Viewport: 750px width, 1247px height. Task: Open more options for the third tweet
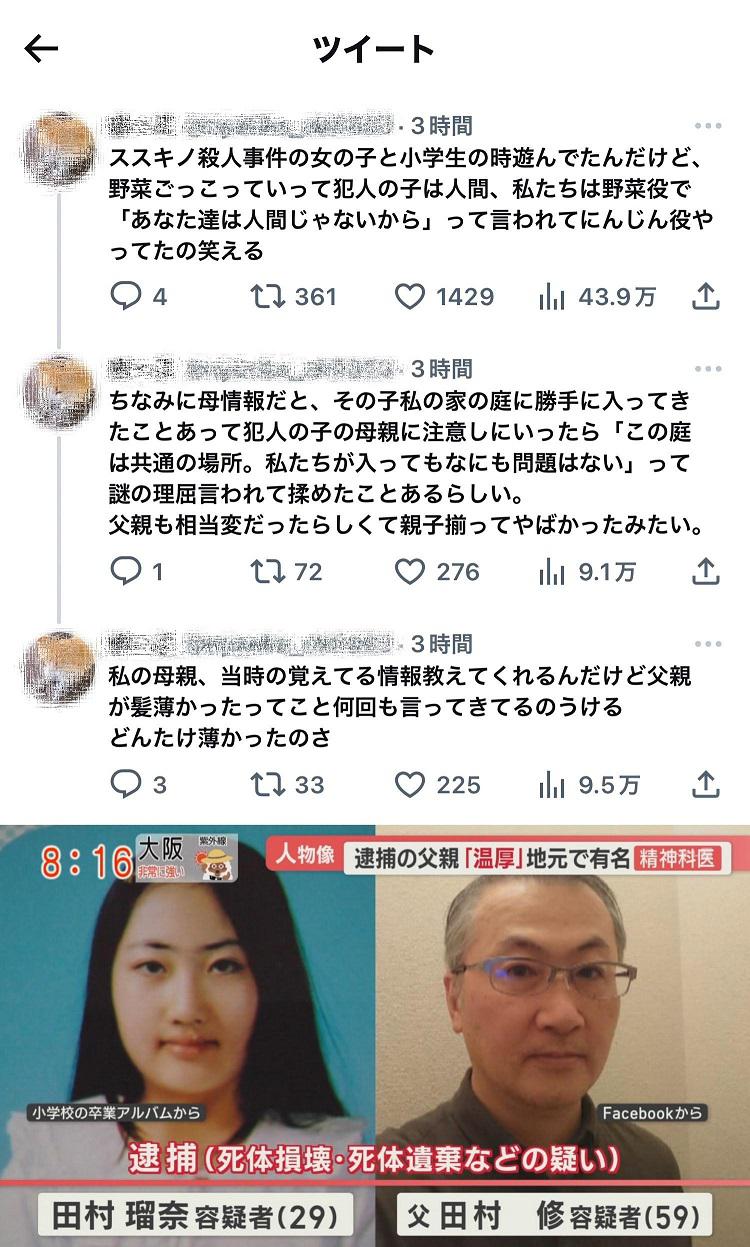point(707,644)
